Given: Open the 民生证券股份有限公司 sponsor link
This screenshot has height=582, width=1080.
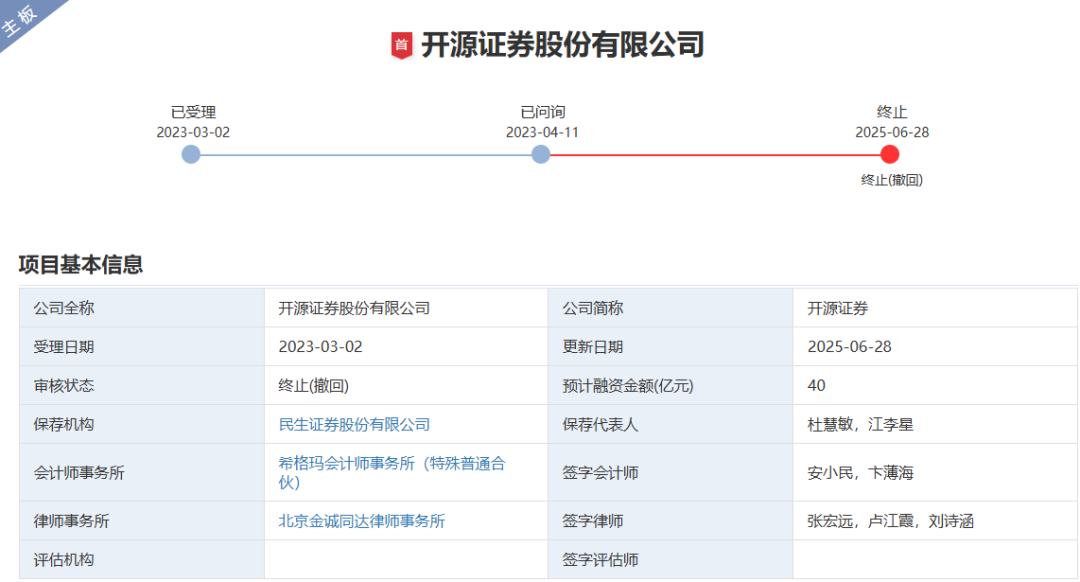Looking at the screenshot, I should [354, 424].
